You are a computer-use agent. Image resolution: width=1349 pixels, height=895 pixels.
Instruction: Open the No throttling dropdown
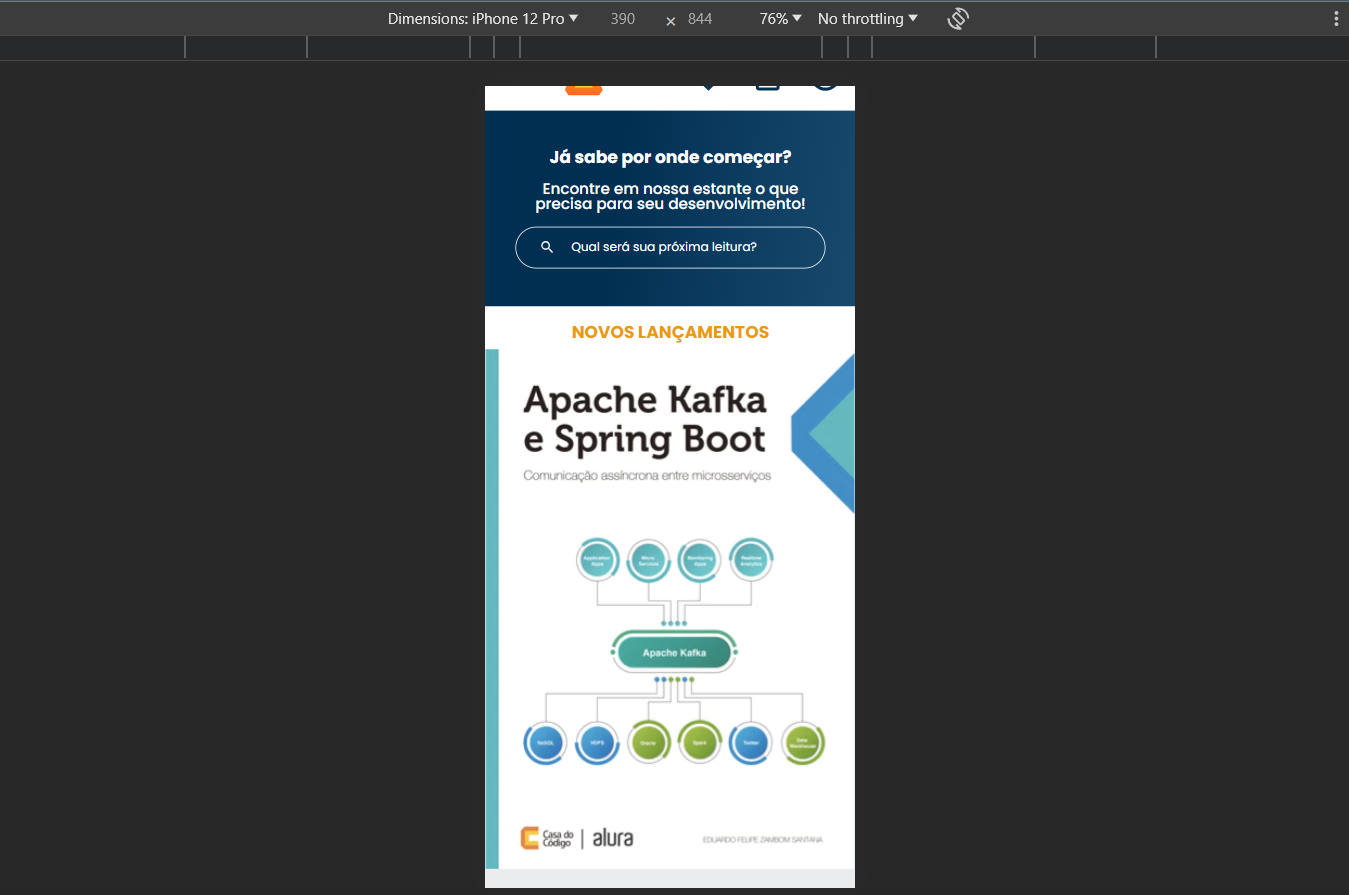coord(867,19)
